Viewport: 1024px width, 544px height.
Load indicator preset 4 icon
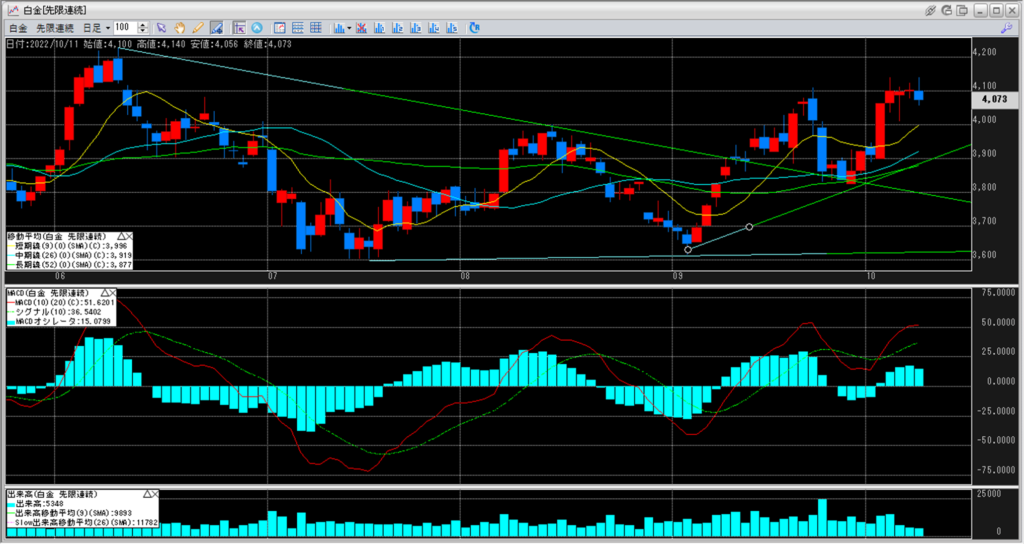pyautogui.click(x=434, y=28)
